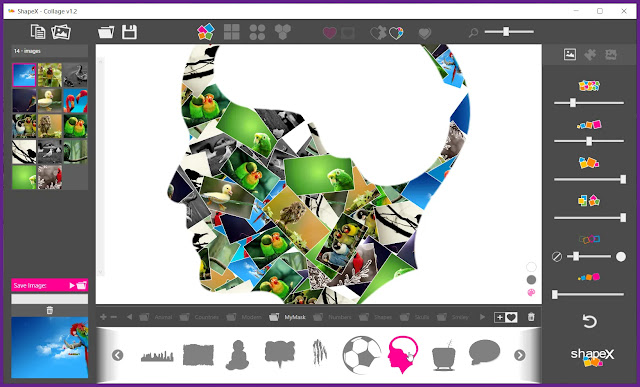Open the Countries mask folder
Screen dimensions: 640x387
point(200,317)
